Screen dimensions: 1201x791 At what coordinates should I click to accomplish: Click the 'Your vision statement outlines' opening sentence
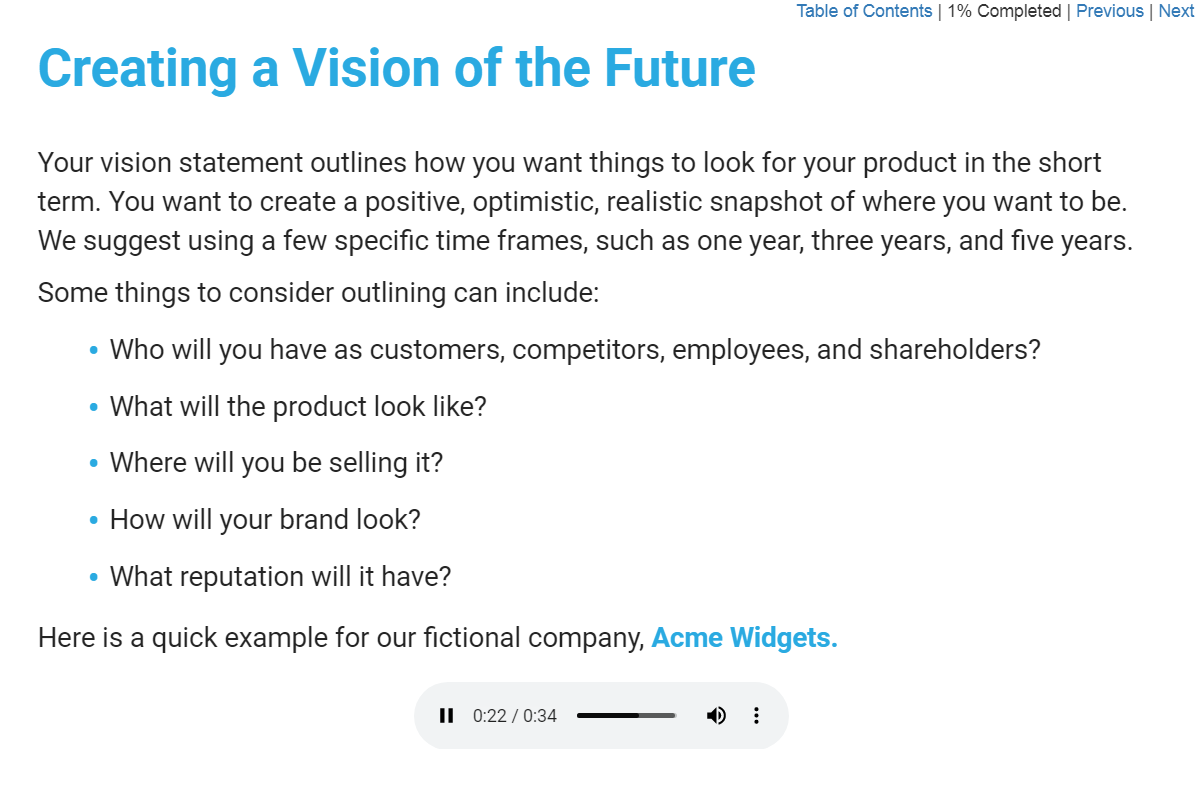[x=570, y=163]
